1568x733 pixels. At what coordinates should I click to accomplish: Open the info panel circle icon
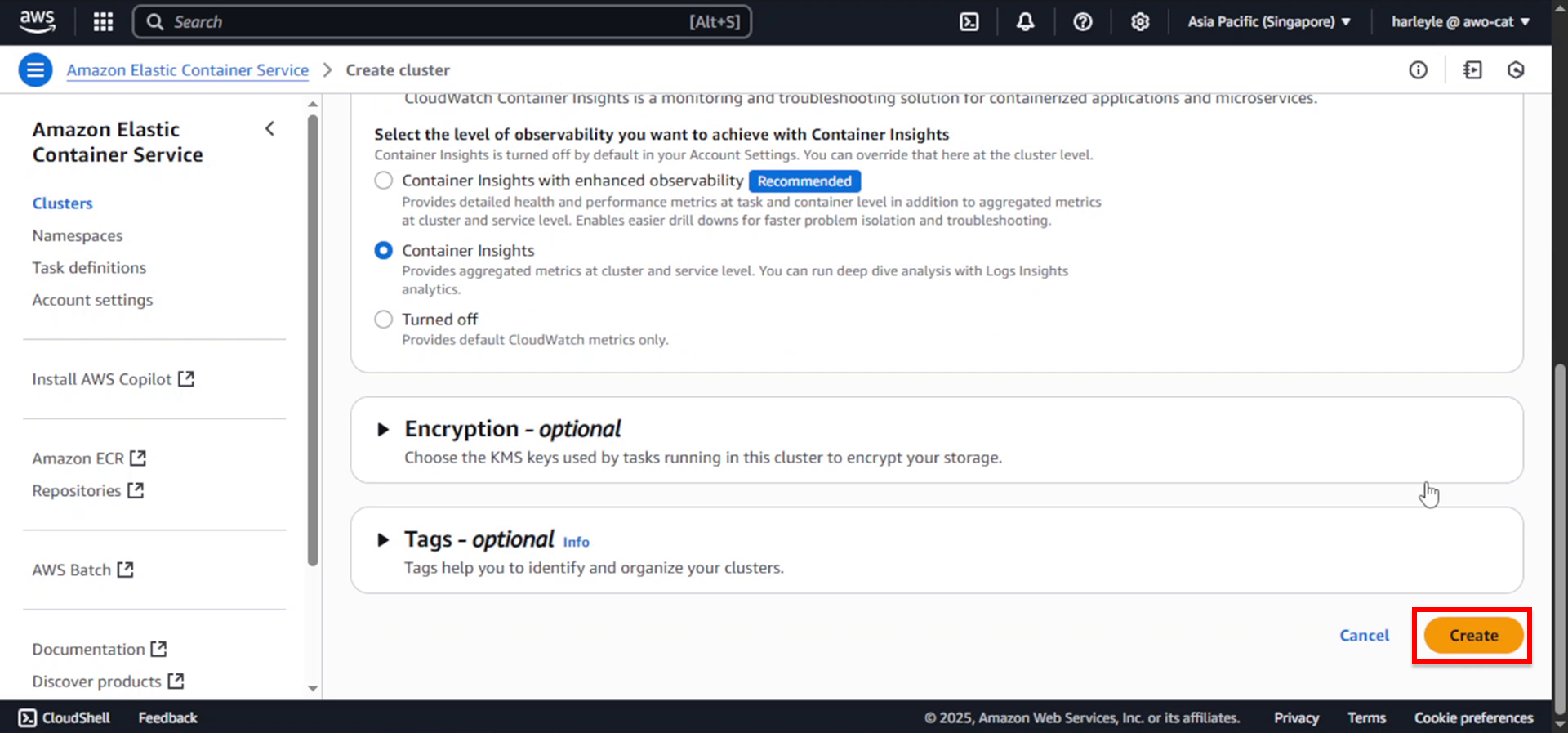point(1418,70)
